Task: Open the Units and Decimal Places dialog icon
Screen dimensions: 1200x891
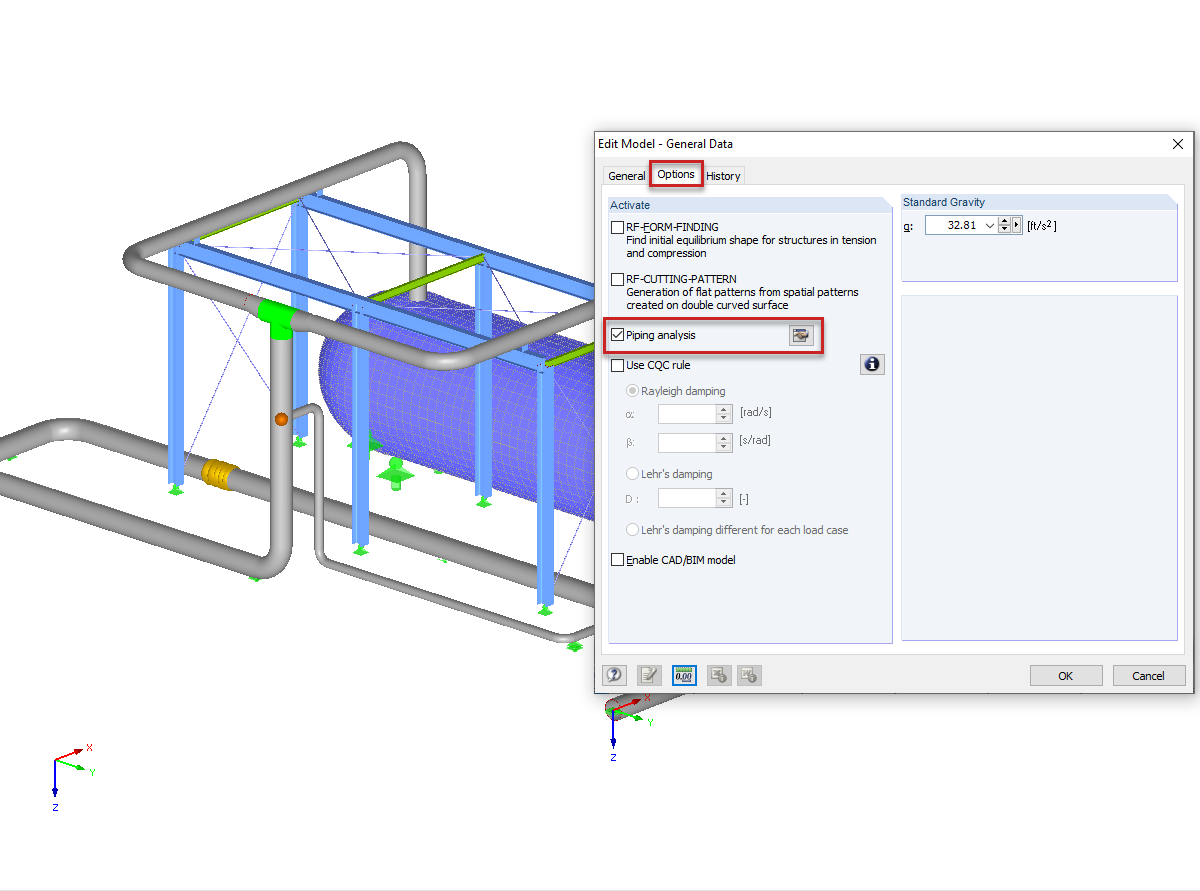Action: click(683, 675)
